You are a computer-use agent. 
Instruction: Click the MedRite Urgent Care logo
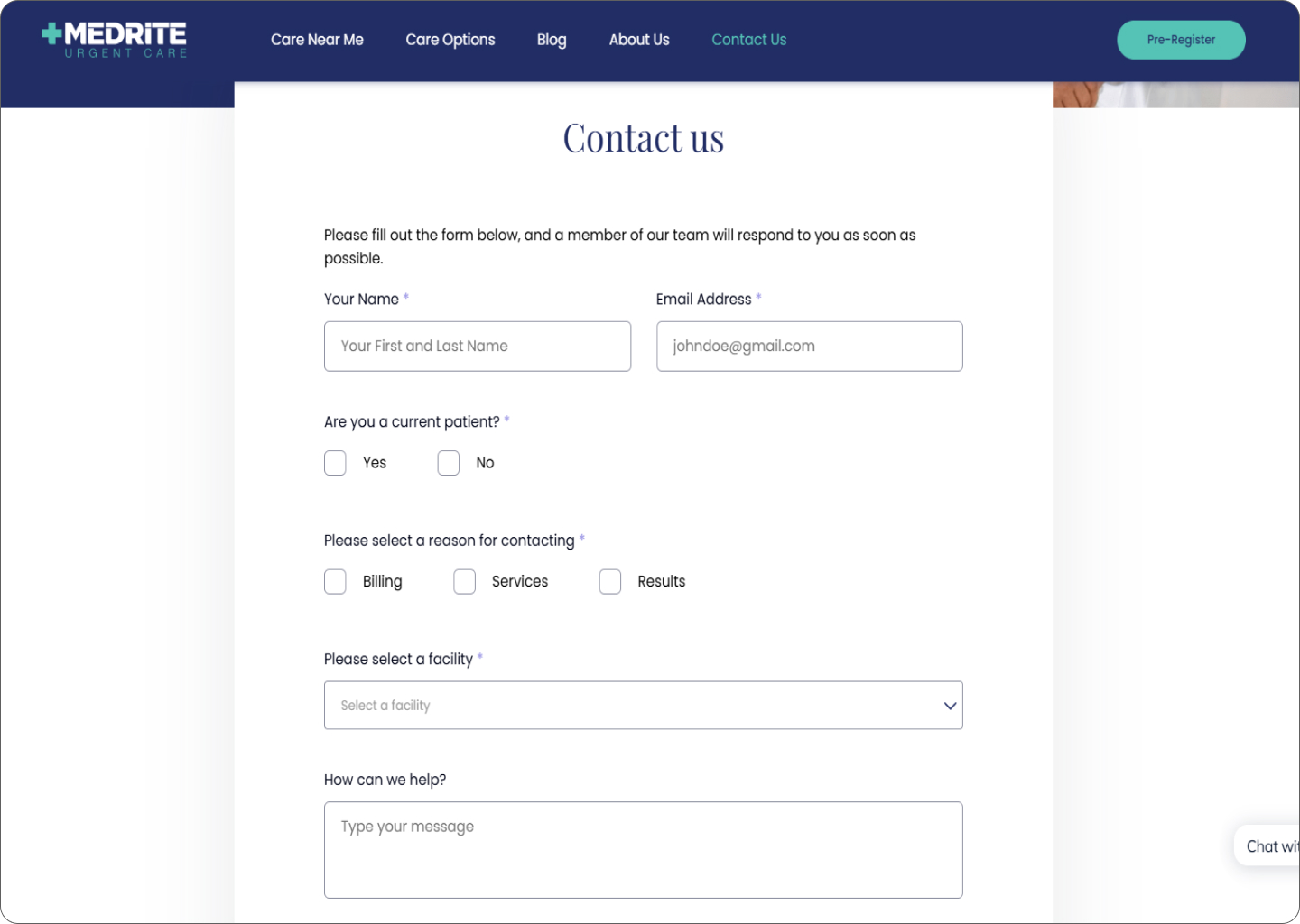point(115,40)
